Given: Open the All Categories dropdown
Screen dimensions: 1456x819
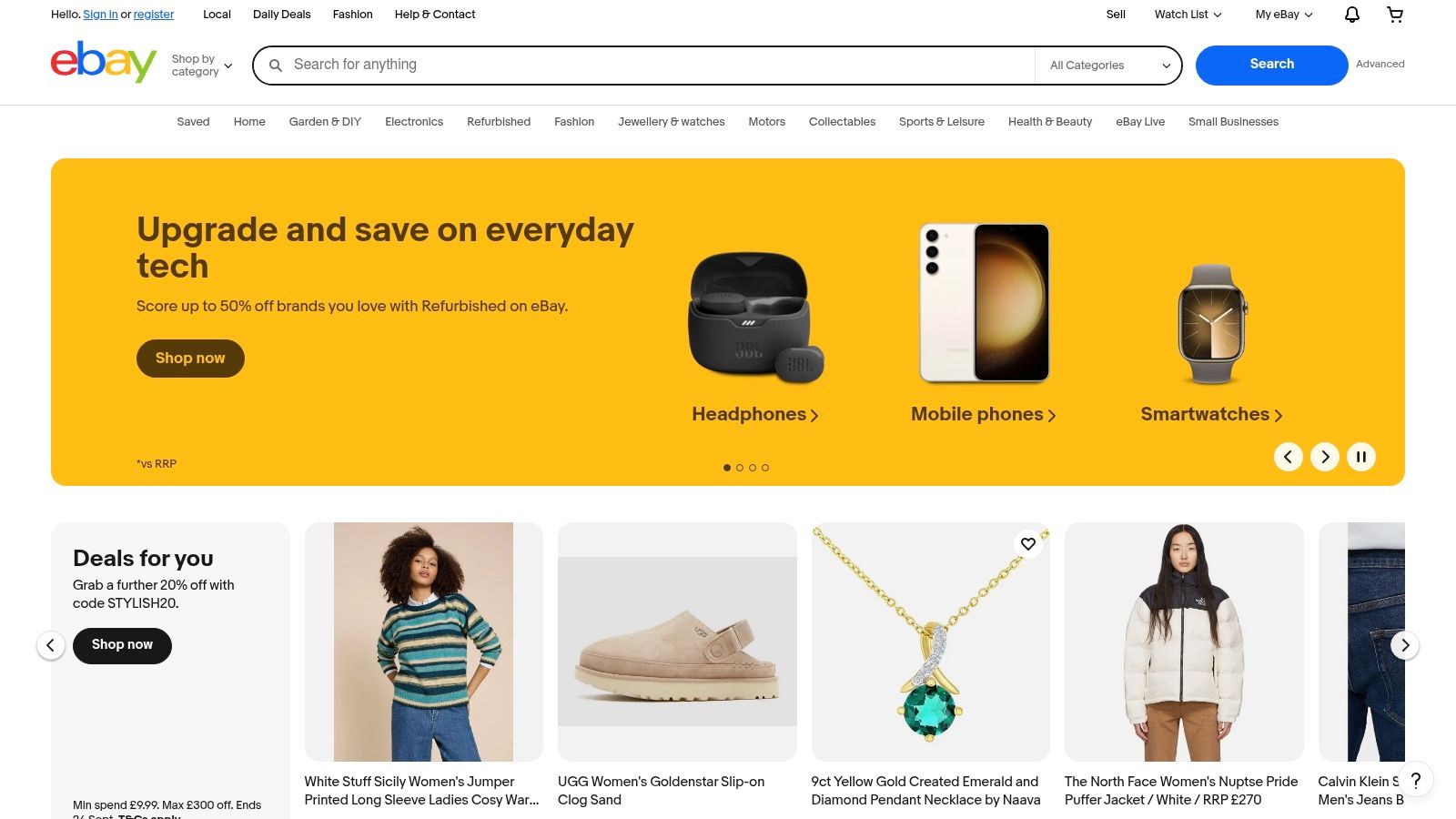Looking at the screenshot, I should click(1109, 66).
